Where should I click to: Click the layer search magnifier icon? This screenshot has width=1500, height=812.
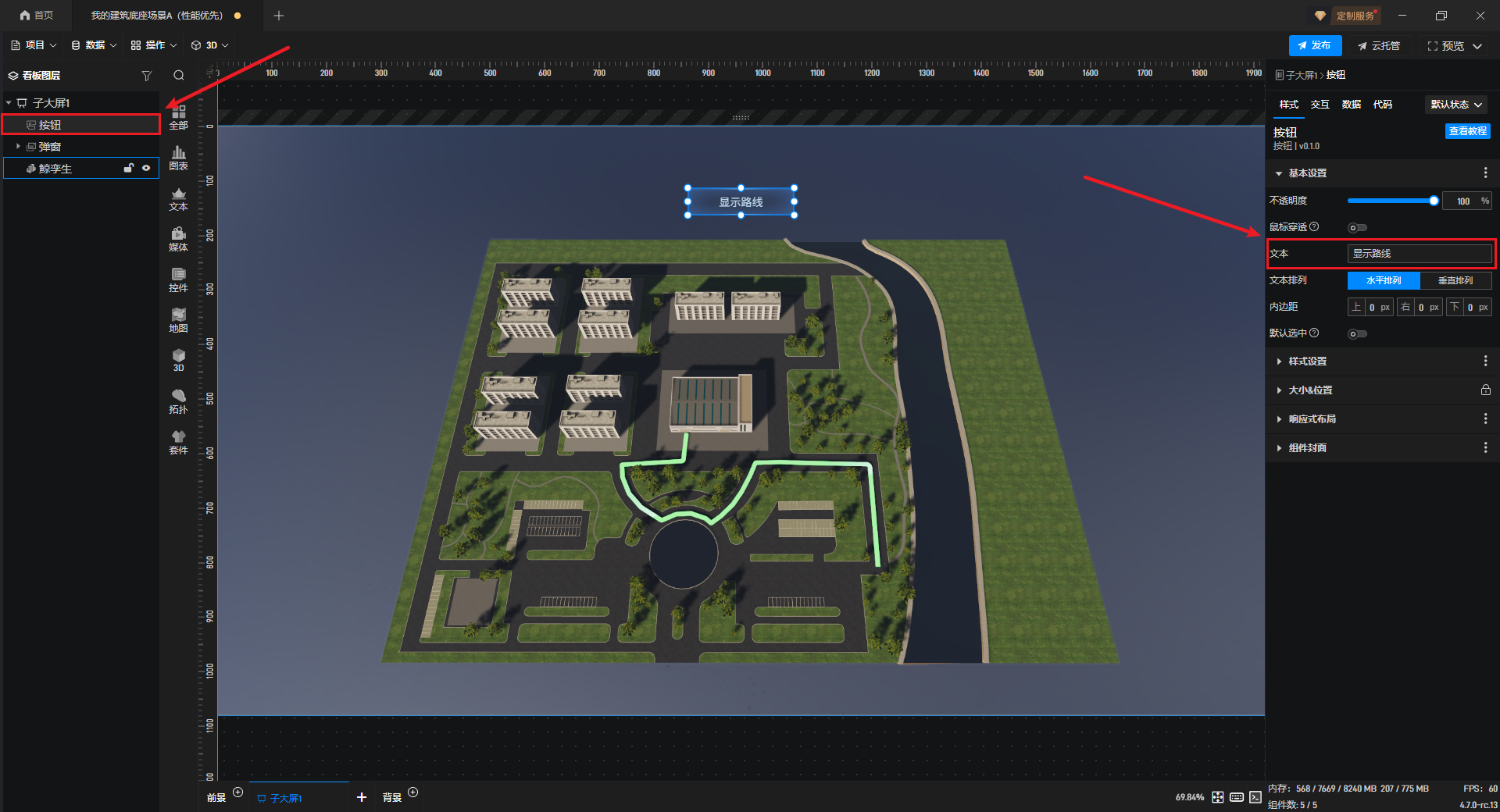tap(179, 76)
